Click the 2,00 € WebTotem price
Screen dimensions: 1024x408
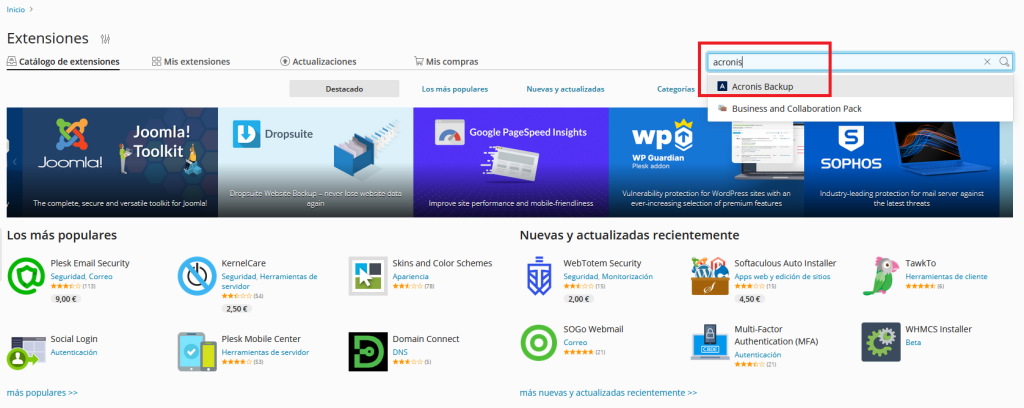click(579, 299)
